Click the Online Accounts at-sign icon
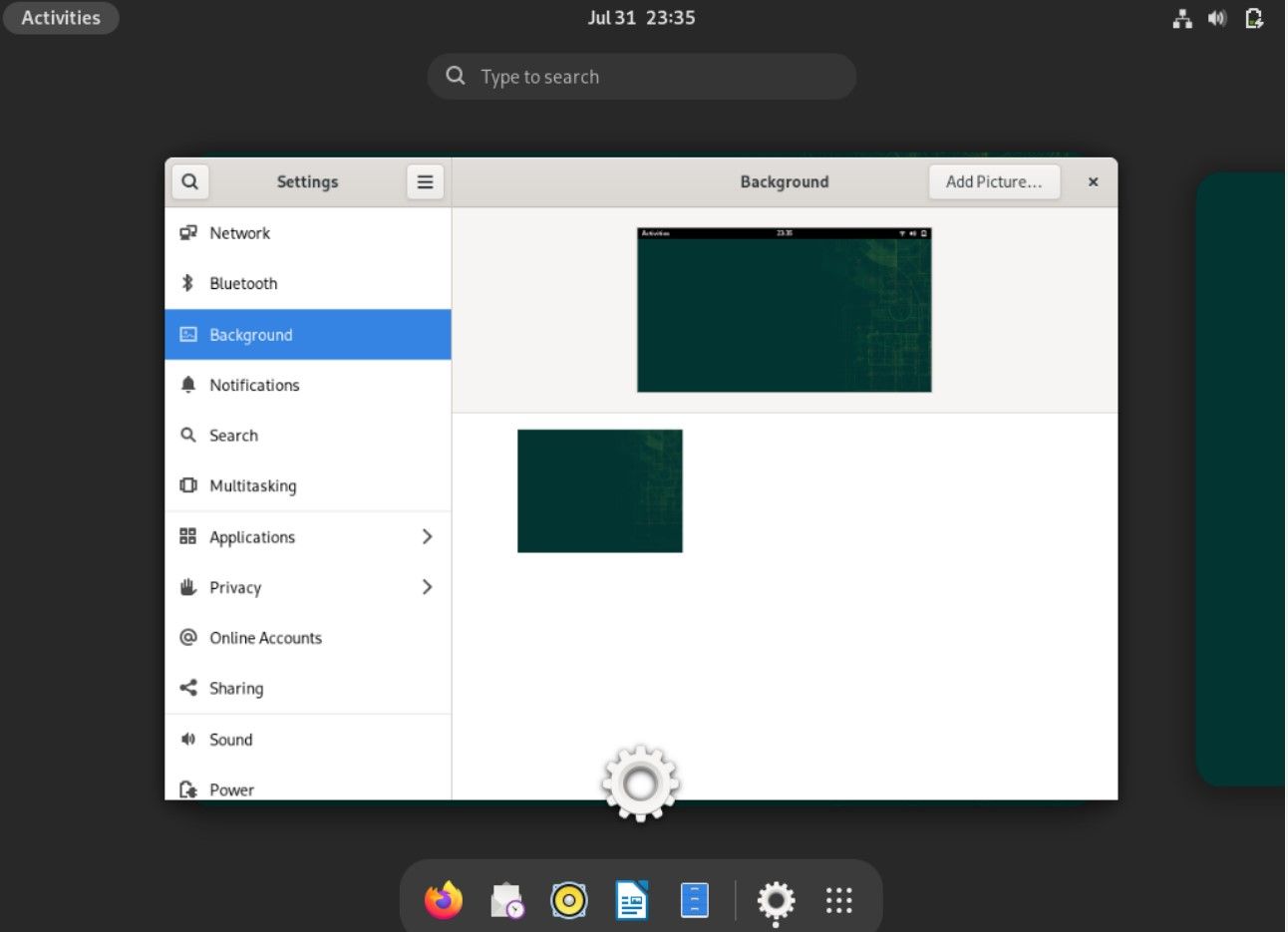 [x=187, y=637]
